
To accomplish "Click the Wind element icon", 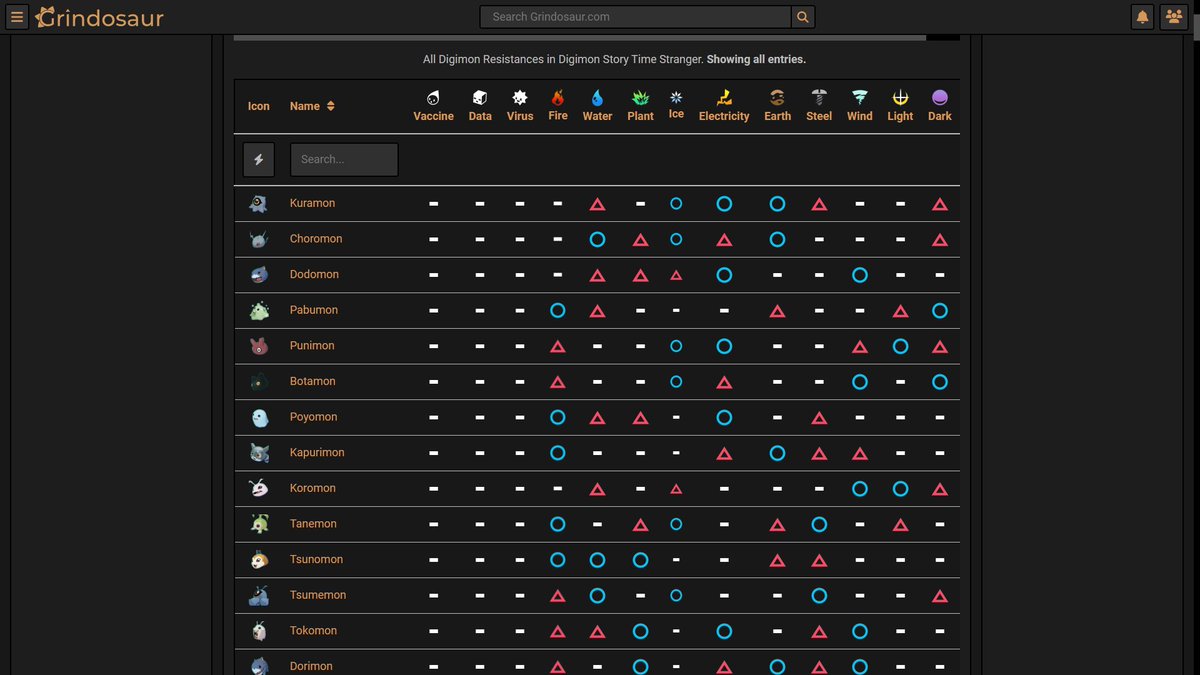I will point(859,97).
